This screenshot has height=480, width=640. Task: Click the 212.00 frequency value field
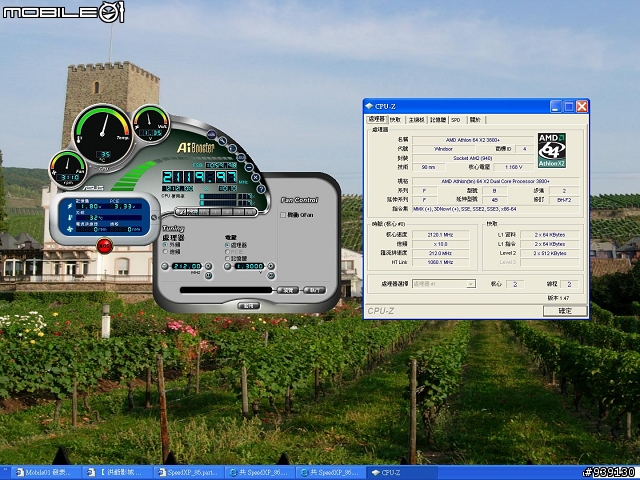pyautogui.click(x=187, y=266)
